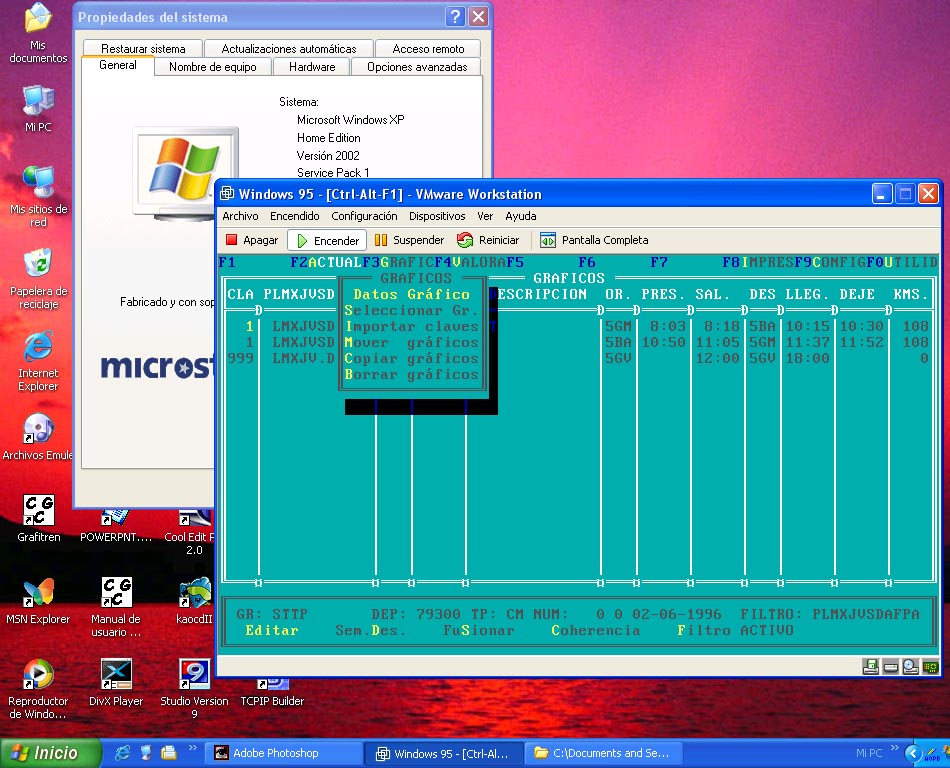Select the Grafitren desktop icon

click(39, 518)
